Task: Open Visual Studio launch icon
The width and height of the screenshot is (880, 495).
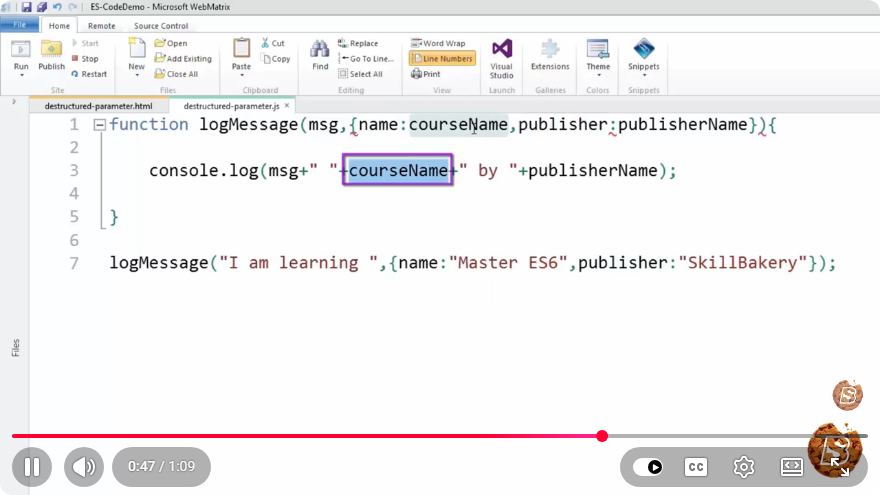Action: (502, 49)
